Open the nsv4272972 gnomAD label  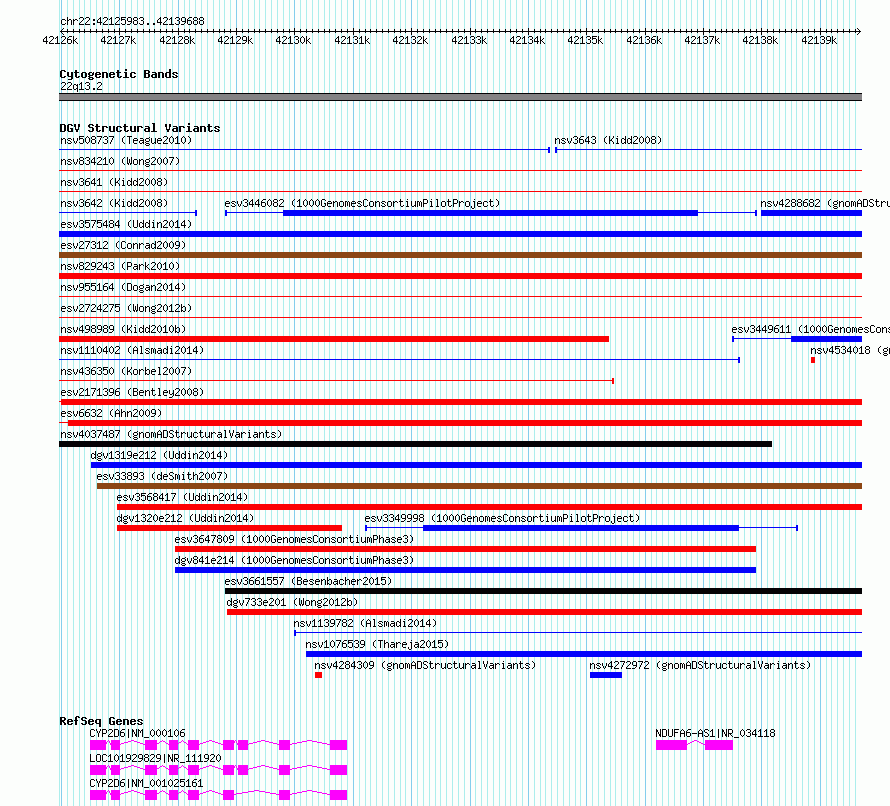point(700,665)
